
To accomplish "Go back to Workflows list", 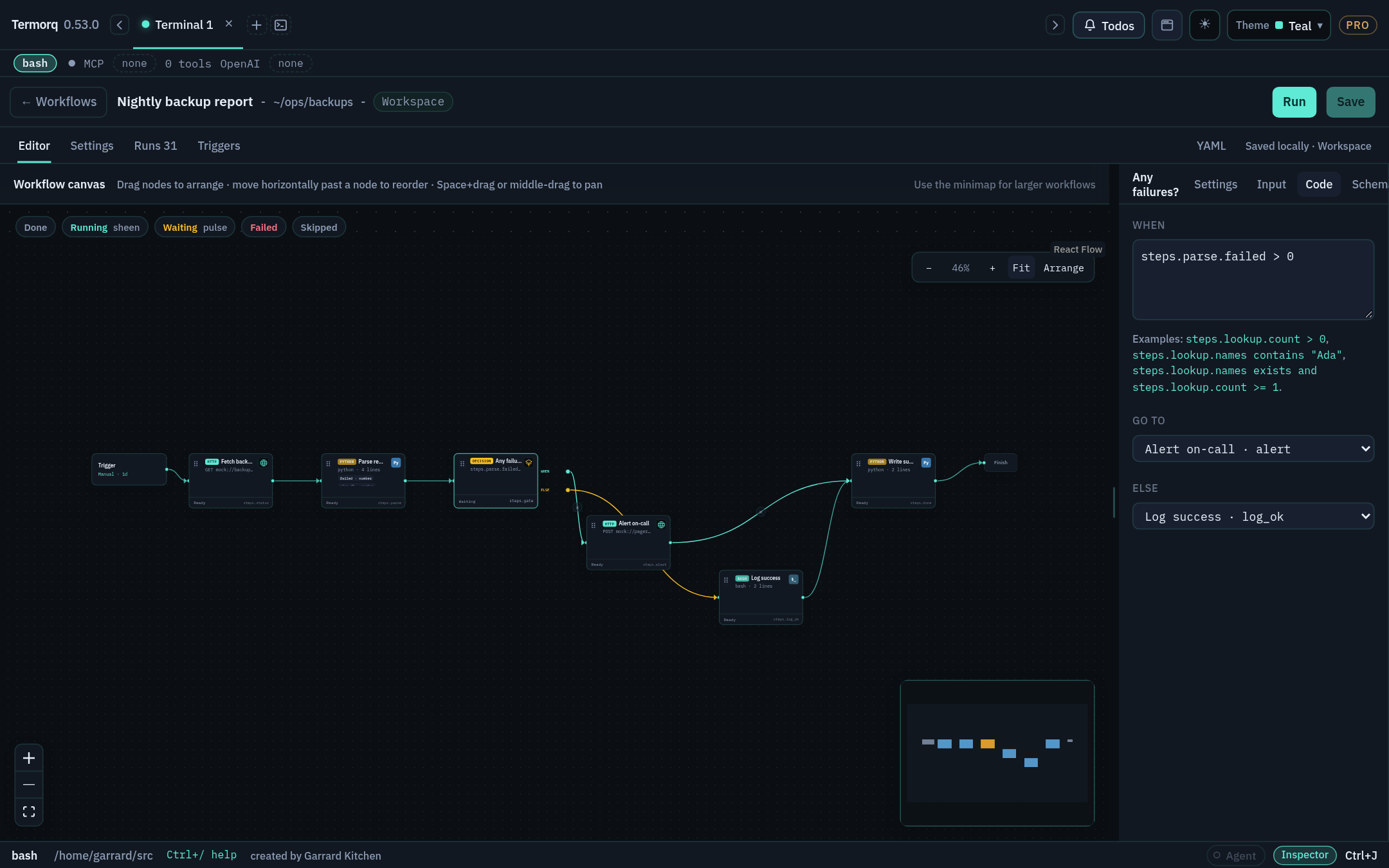I will pyautogui.click(x=59, y=102).
